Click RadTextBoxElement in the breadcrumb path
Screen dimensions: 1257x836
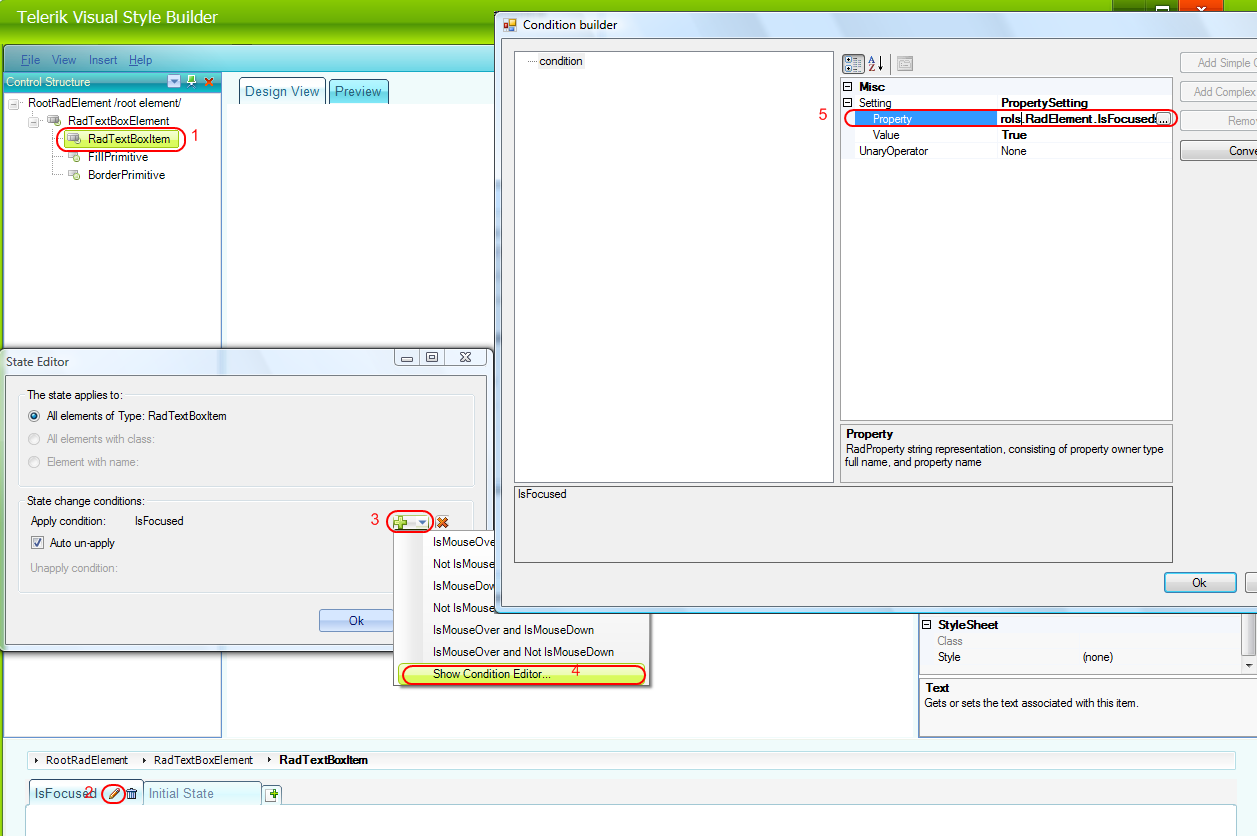point(204,760)
